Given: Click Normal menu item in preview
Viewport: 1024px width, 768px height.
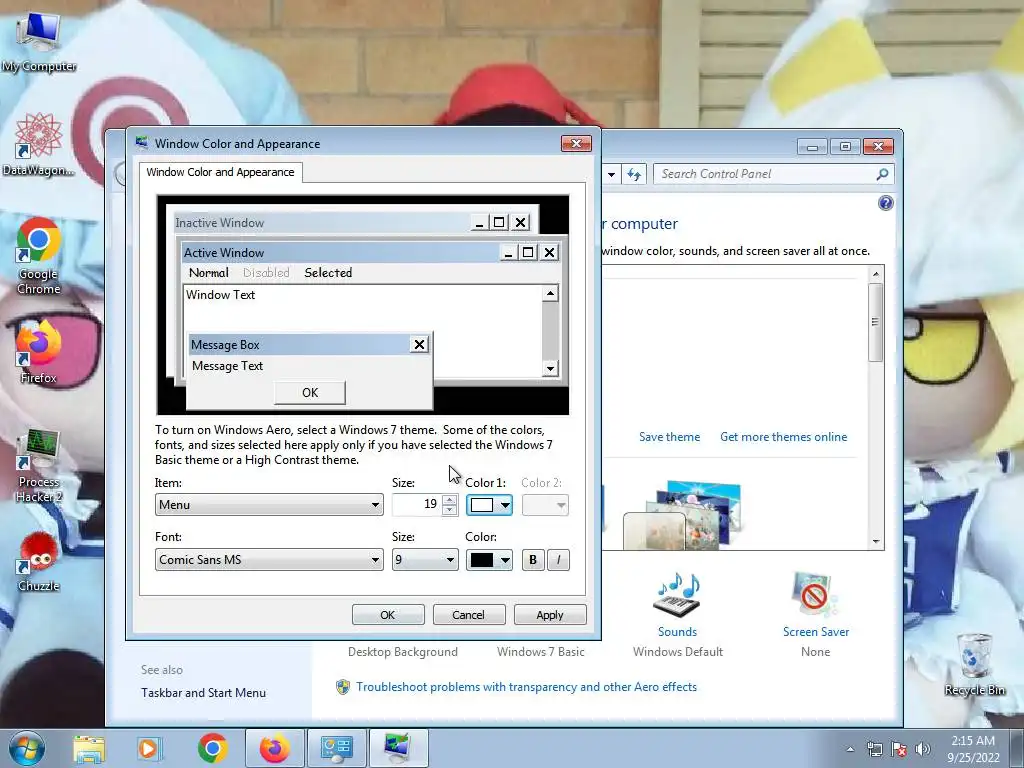Looking at the screenshot, I should 209,273.
